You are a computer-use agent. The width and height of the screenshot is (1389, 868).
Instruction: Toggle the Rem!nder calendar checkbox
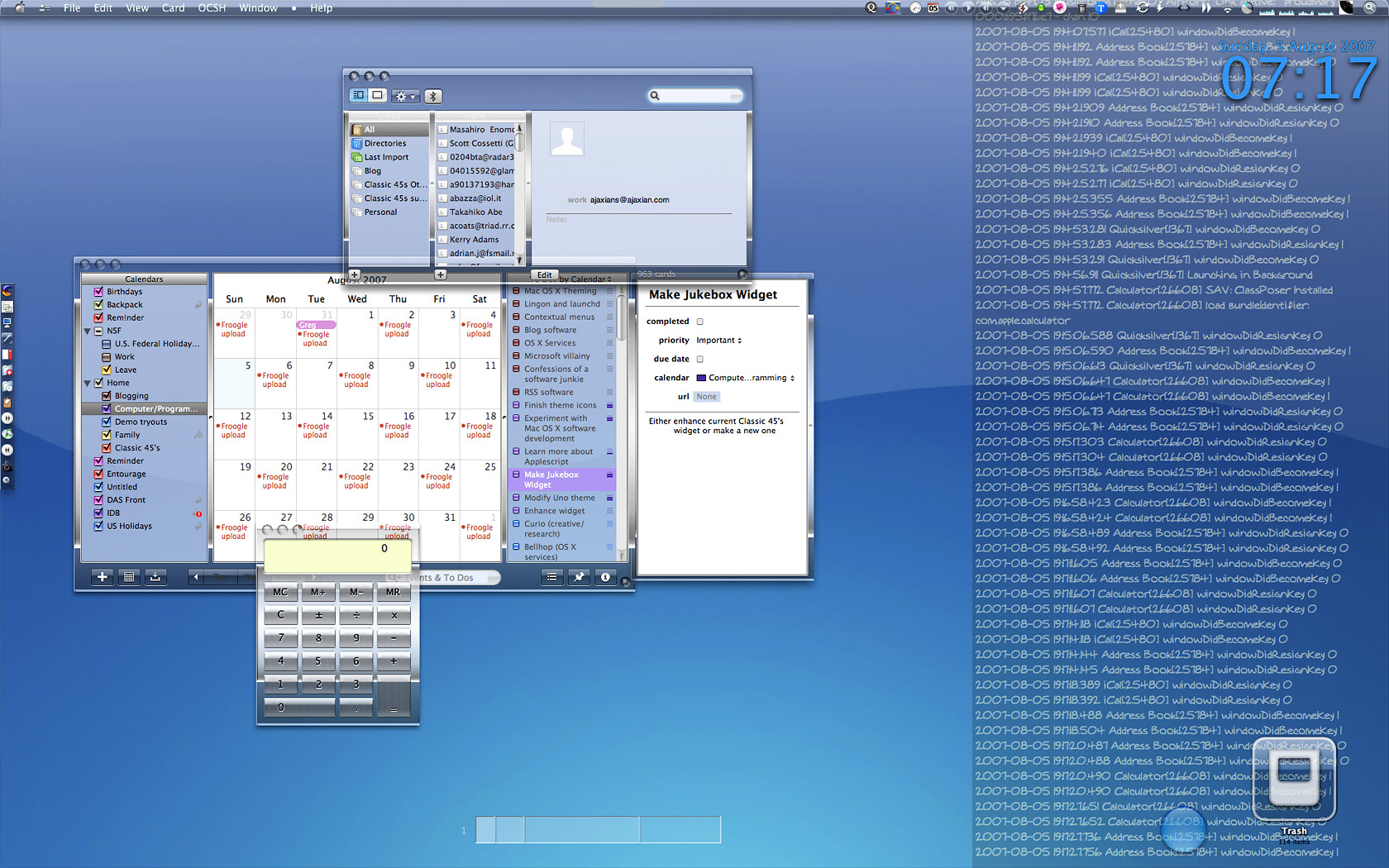click(x=98, y=317)
